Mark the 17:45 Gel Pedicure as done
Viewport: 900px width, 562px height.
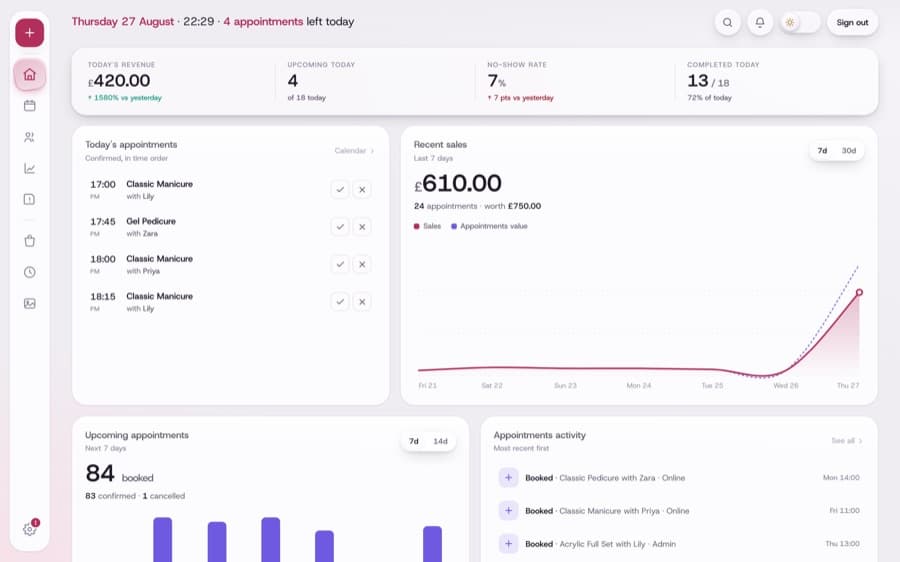click(340, 227)
